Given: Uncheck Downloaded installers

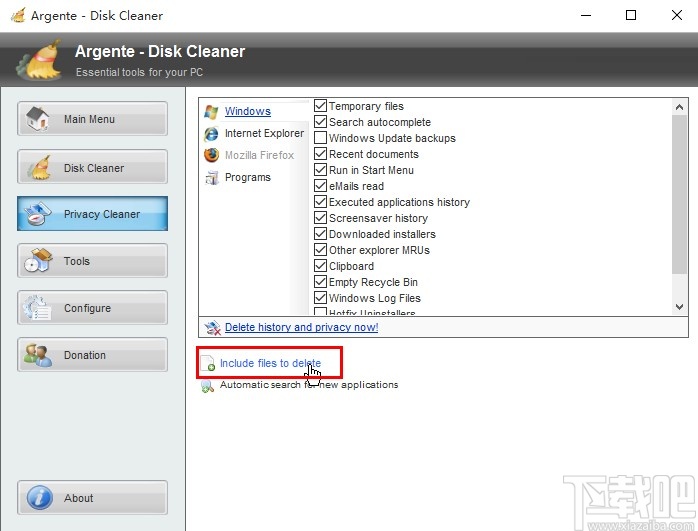Looking at the screenshot, I should (x=321, y=234).
